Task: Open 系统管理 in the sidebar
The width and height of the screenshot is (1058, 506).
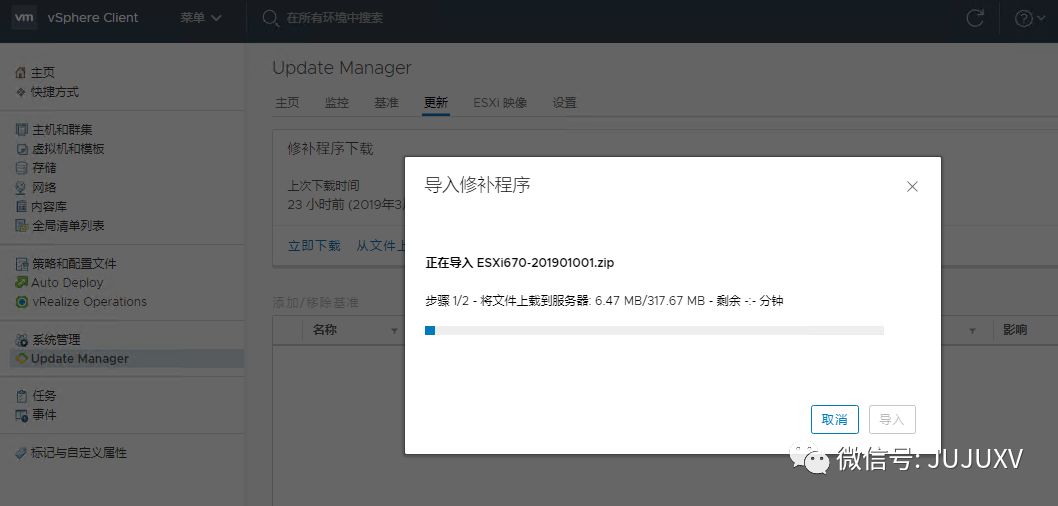Action: tap(56, 340)
